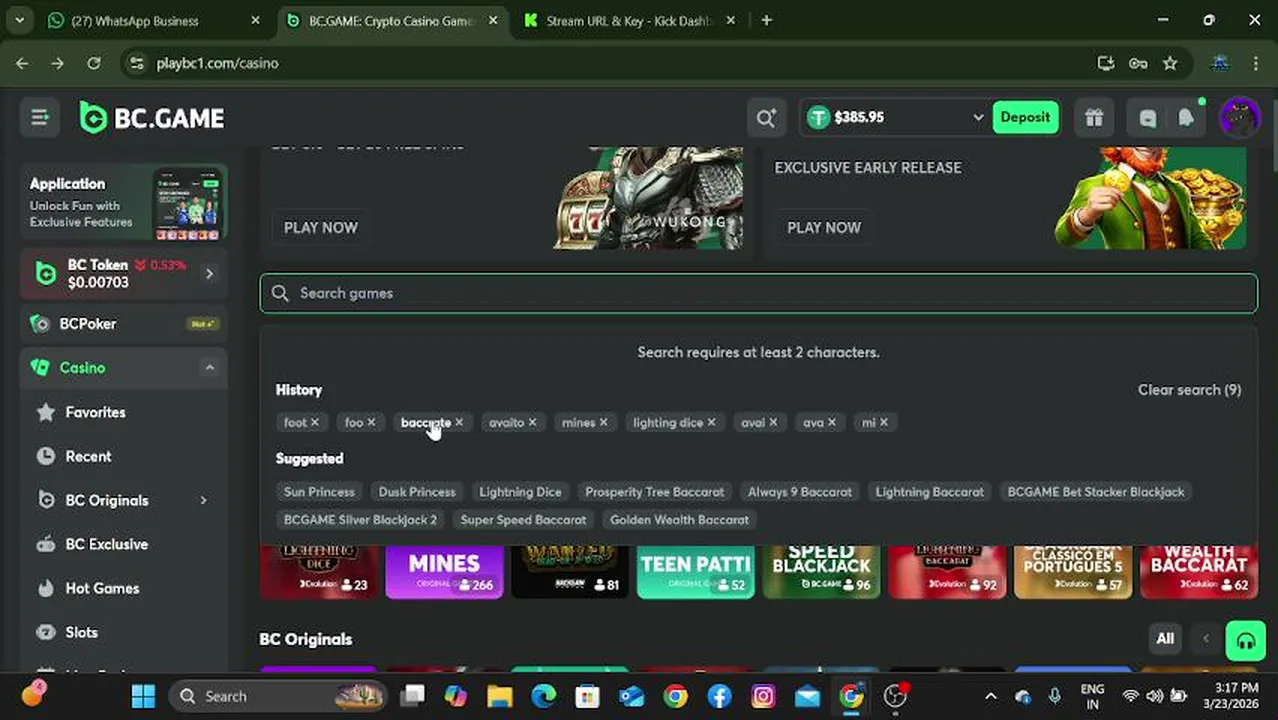The width and height of the screenshot is (1278, 720).
Task: Remove 'lighting dice' from search history
Action: [x=711, y=422]
